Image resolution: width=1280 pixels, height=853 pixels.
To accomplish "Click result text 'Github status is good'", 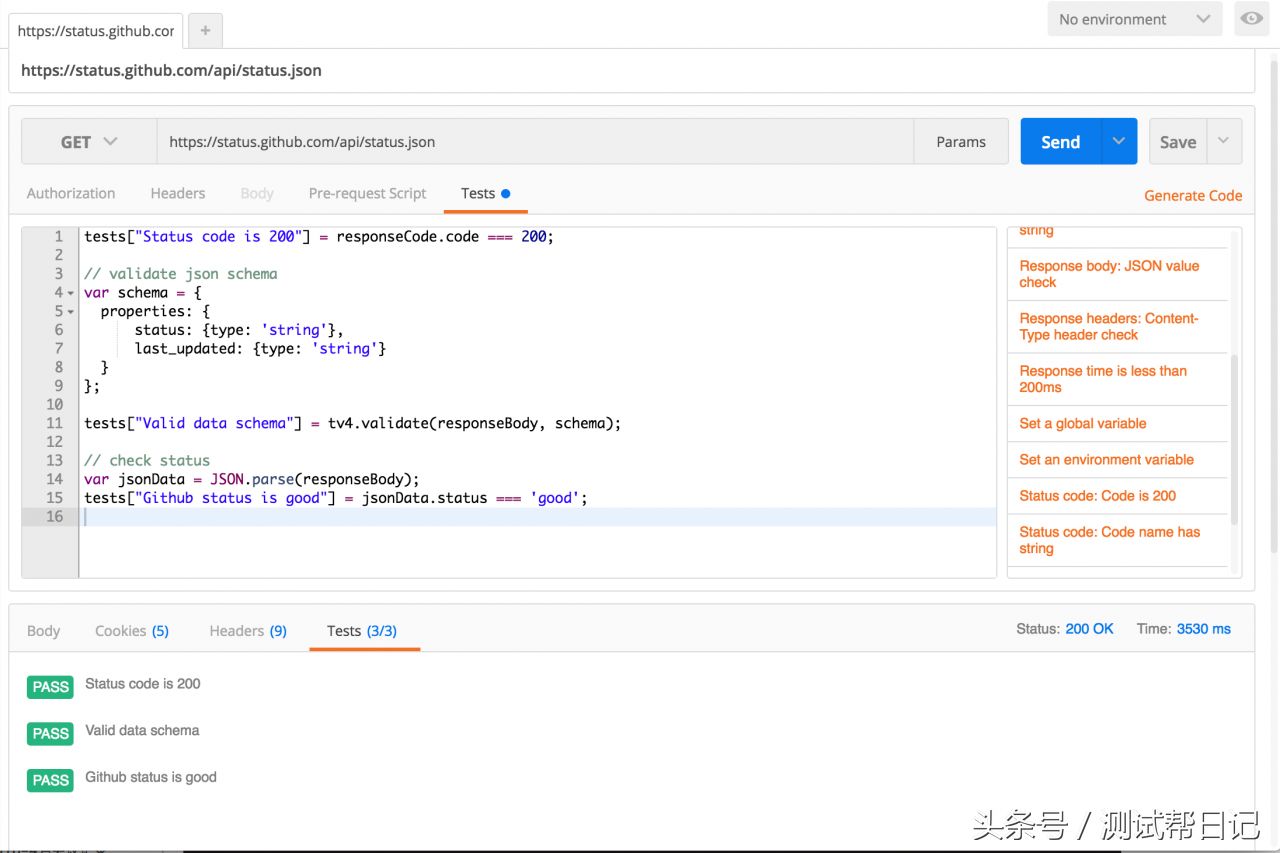I will point(151,777).
